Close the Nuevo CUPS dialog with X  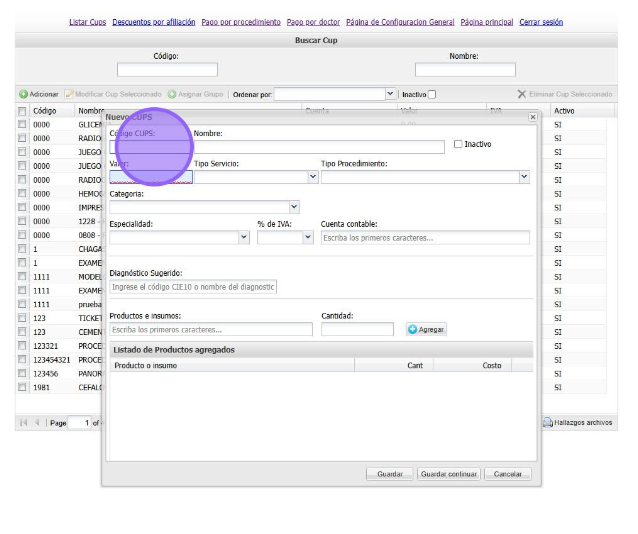click(532, 117)
